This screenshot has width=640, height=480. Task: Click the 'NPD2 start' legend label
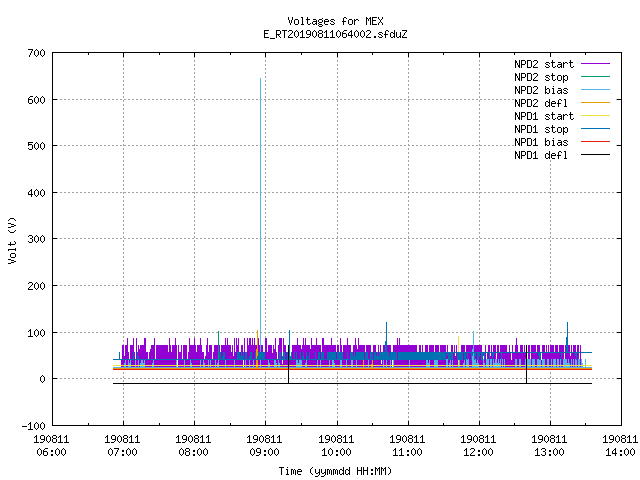(544, 64)
